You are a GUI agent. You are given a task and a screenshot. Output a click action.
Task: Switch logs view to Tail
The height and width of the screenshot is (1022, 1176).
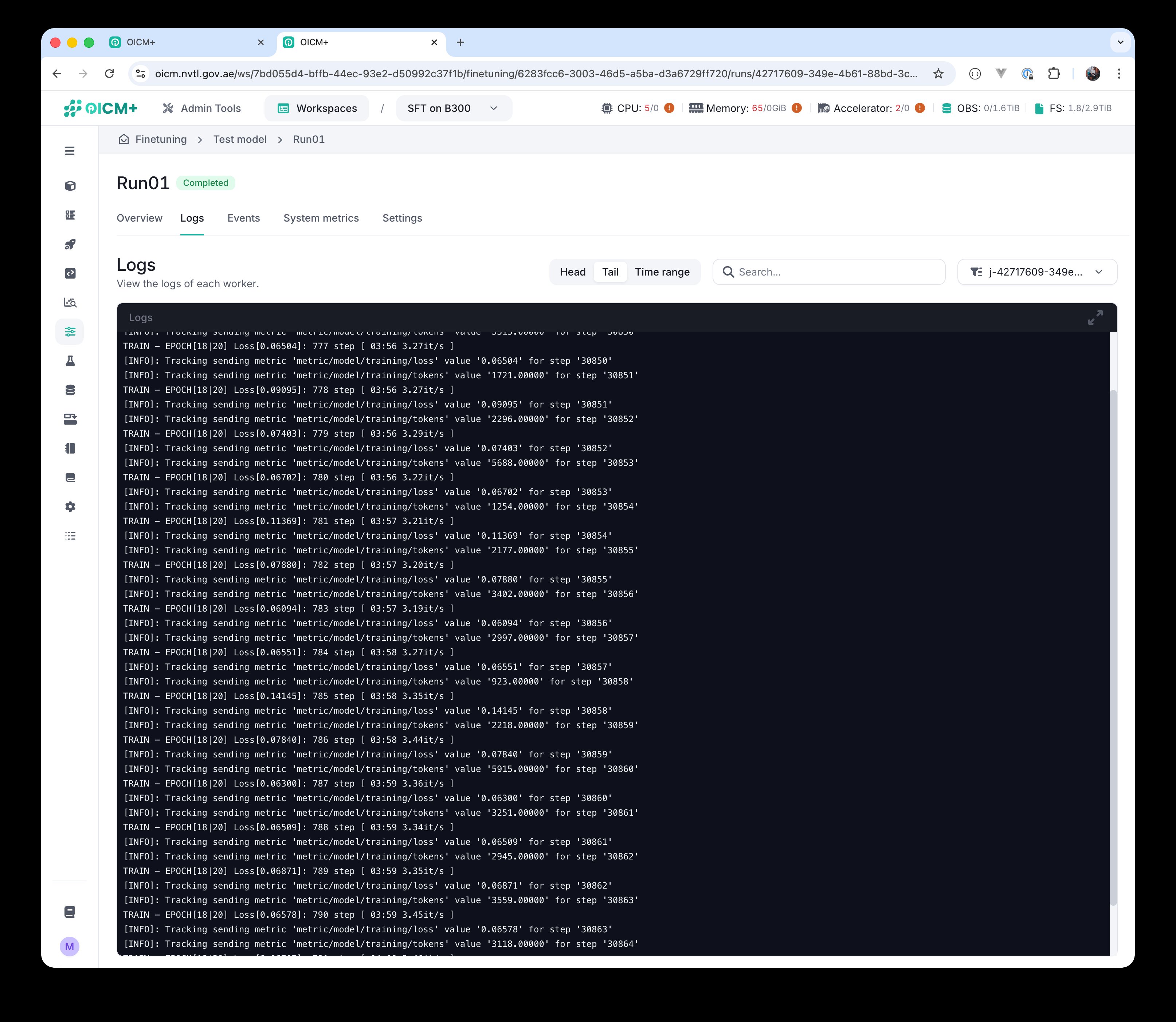coord(610,272)
